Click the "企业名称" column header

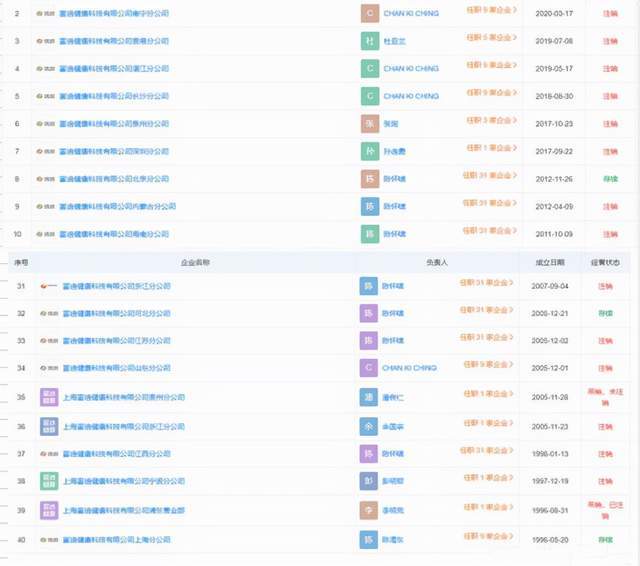click(x=199, y=261)
